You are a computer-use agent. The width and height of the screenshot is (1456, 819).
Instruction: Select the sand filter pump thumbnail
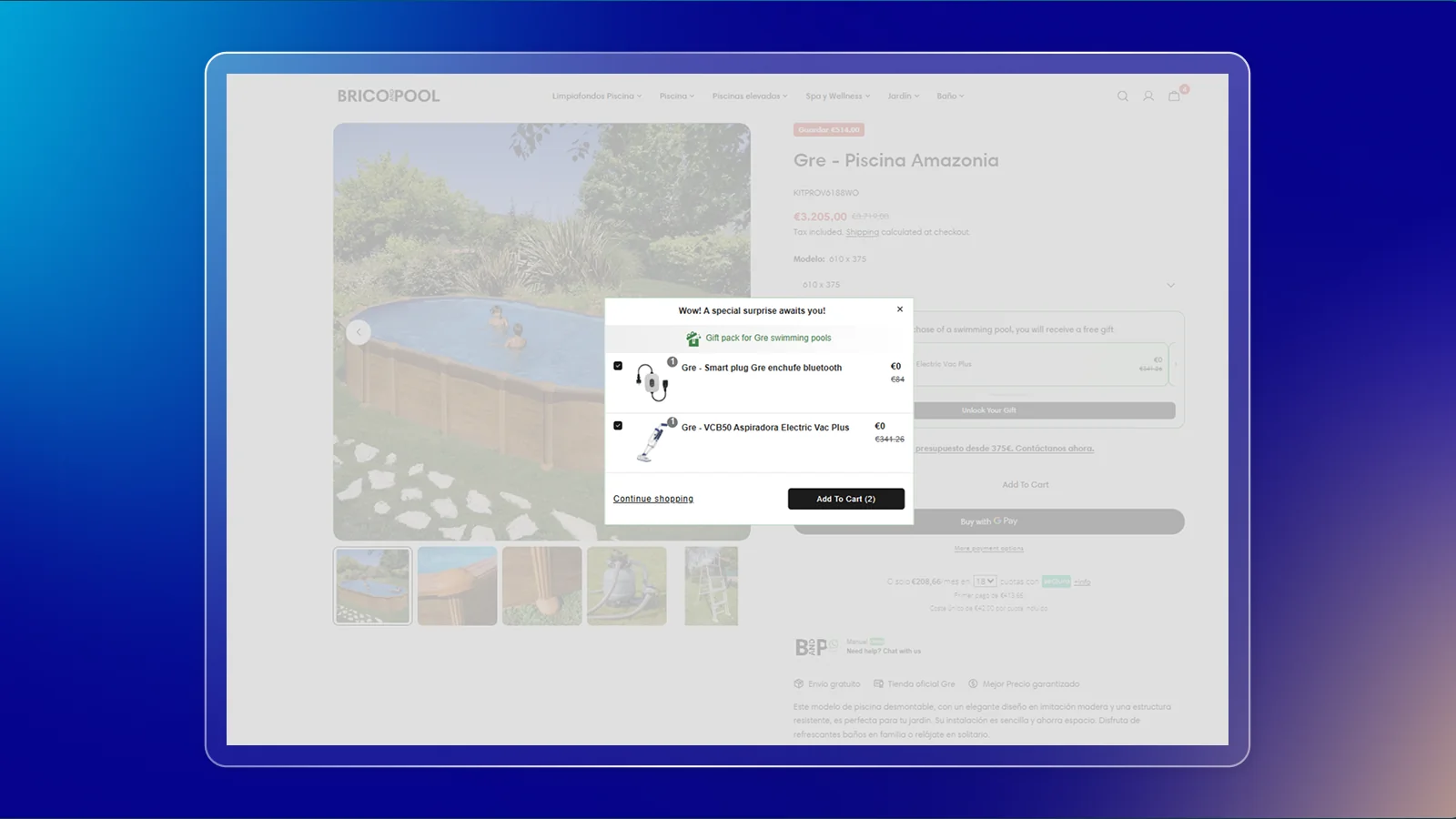pos(626,586)
